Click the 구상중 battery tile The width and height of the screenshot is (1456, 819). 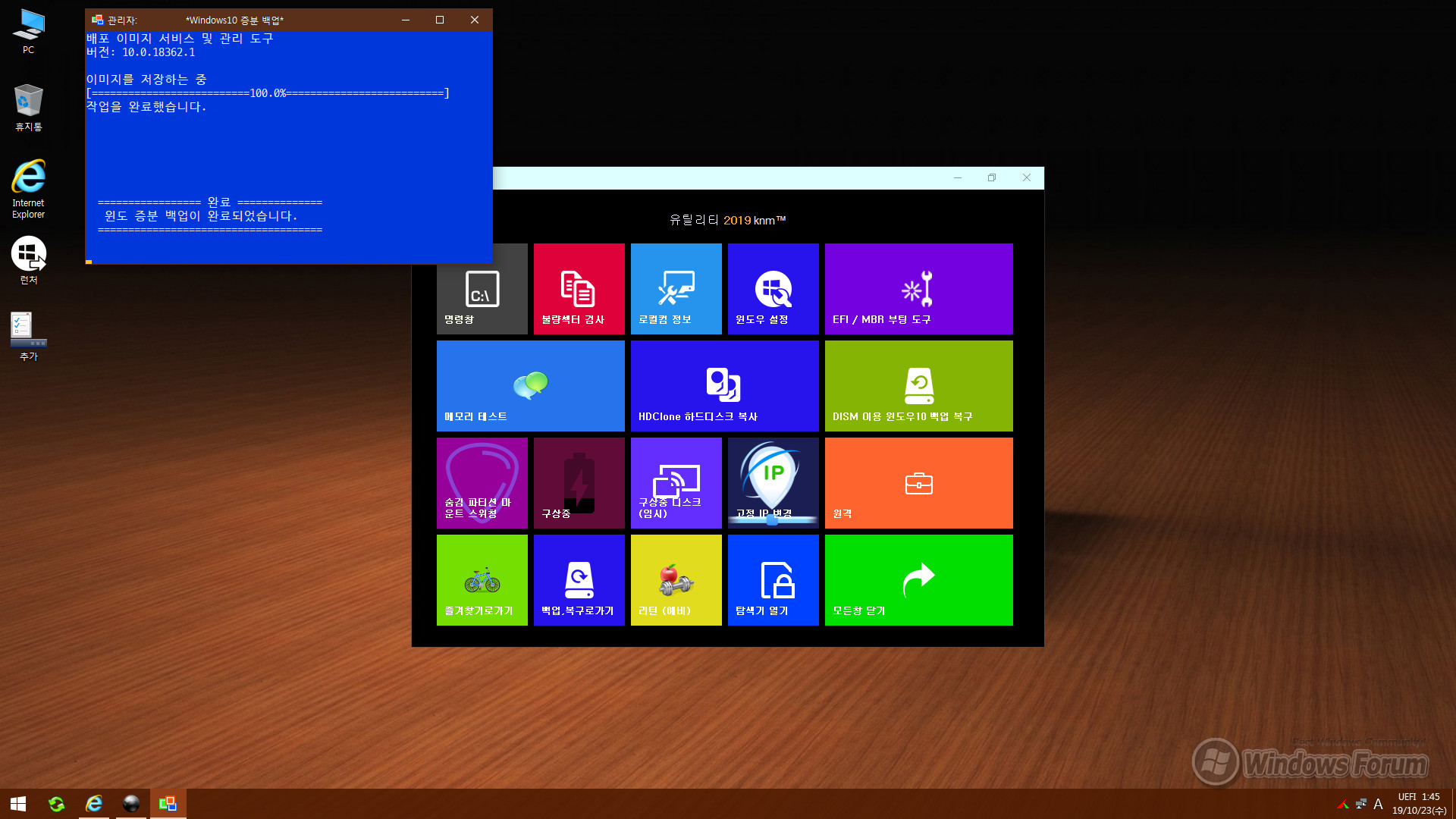pos(579,483)
